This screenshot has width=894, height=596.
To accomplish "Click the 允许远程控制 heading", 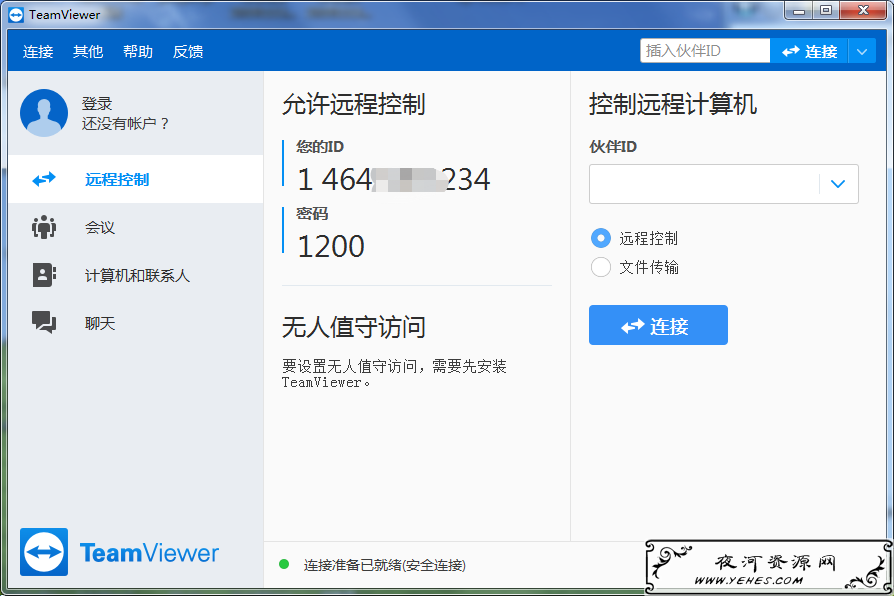I will pyautogui.click(x=353, y=104).
